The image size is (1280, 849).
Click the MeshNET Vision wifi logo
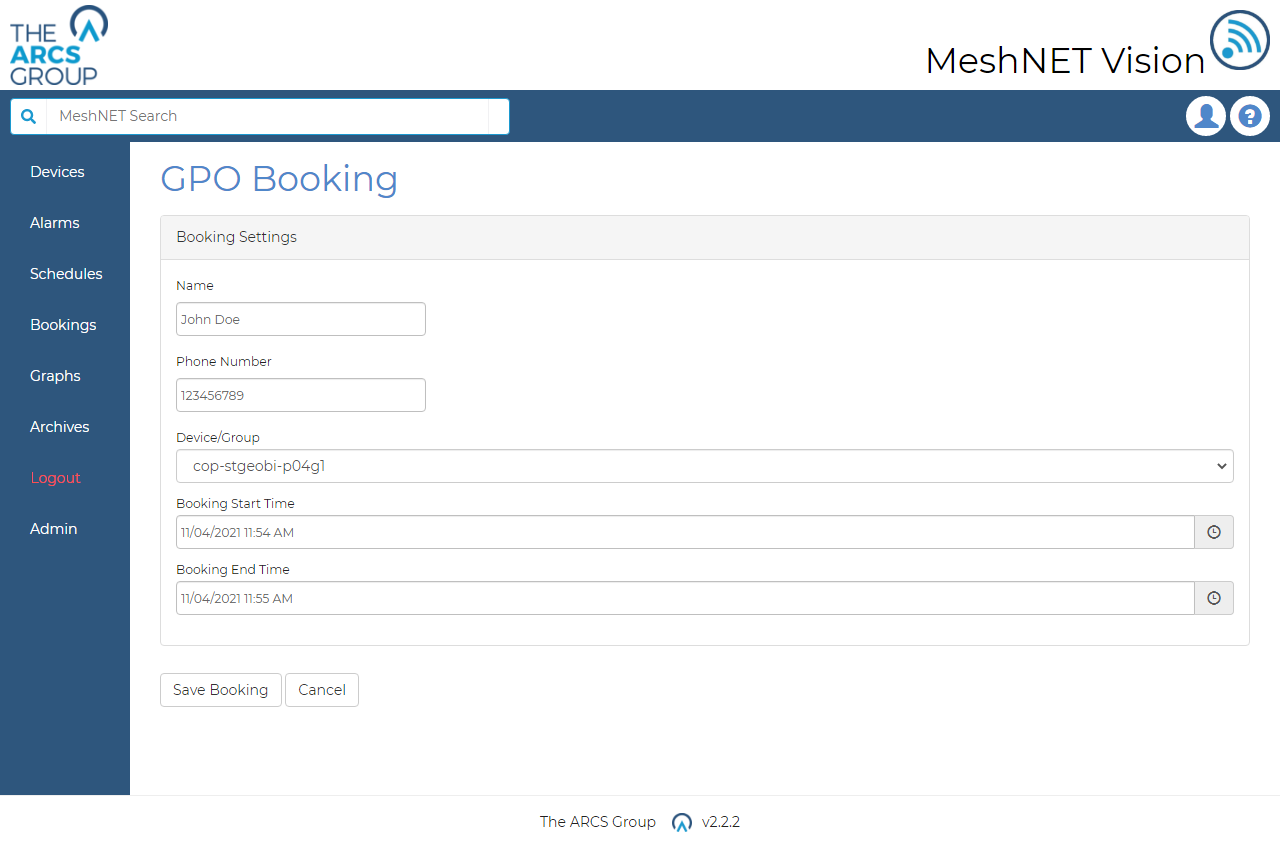(x=1239, y=41)
